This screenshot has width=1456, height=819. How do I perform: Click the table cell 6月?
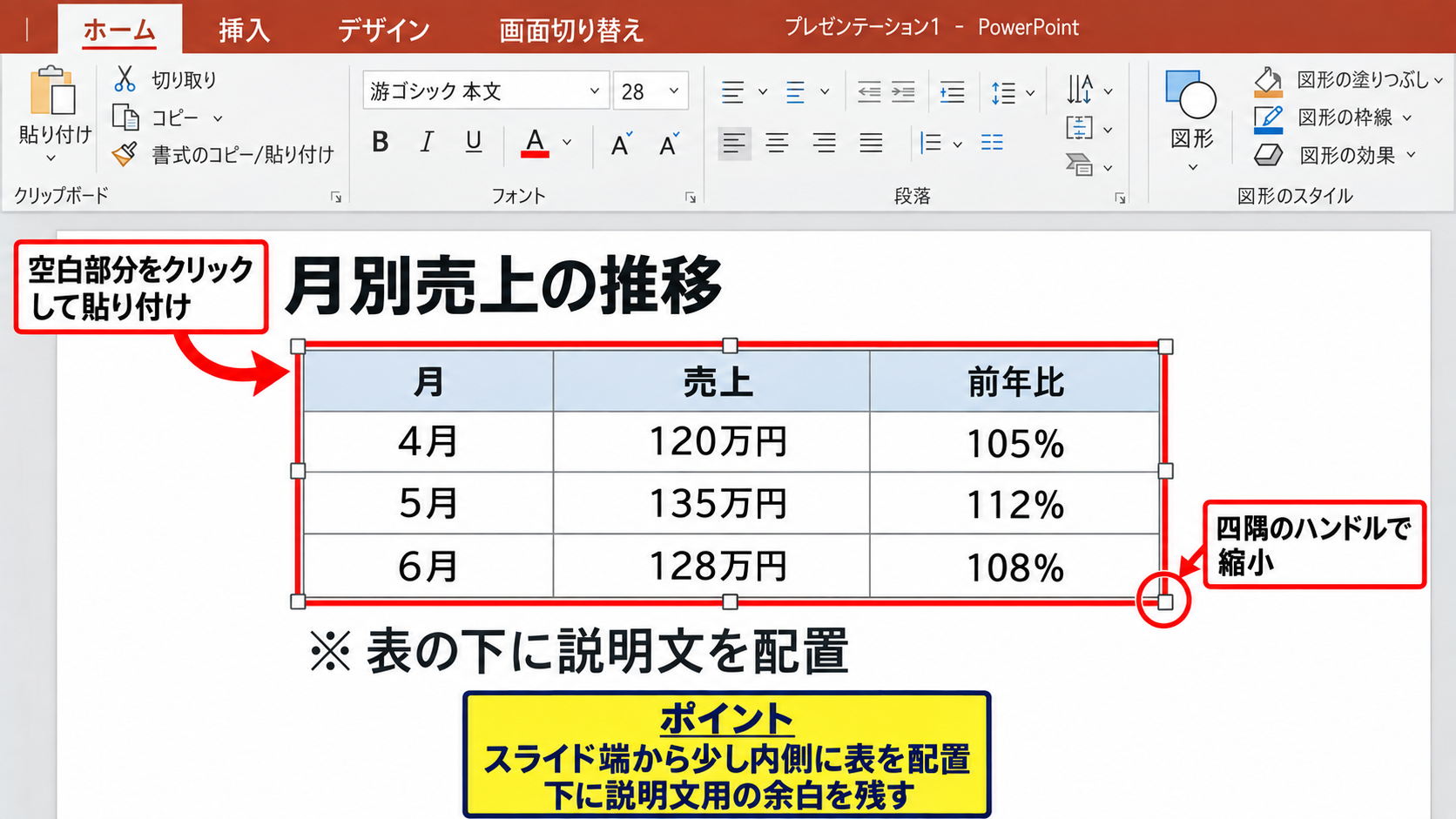[428, 566]
